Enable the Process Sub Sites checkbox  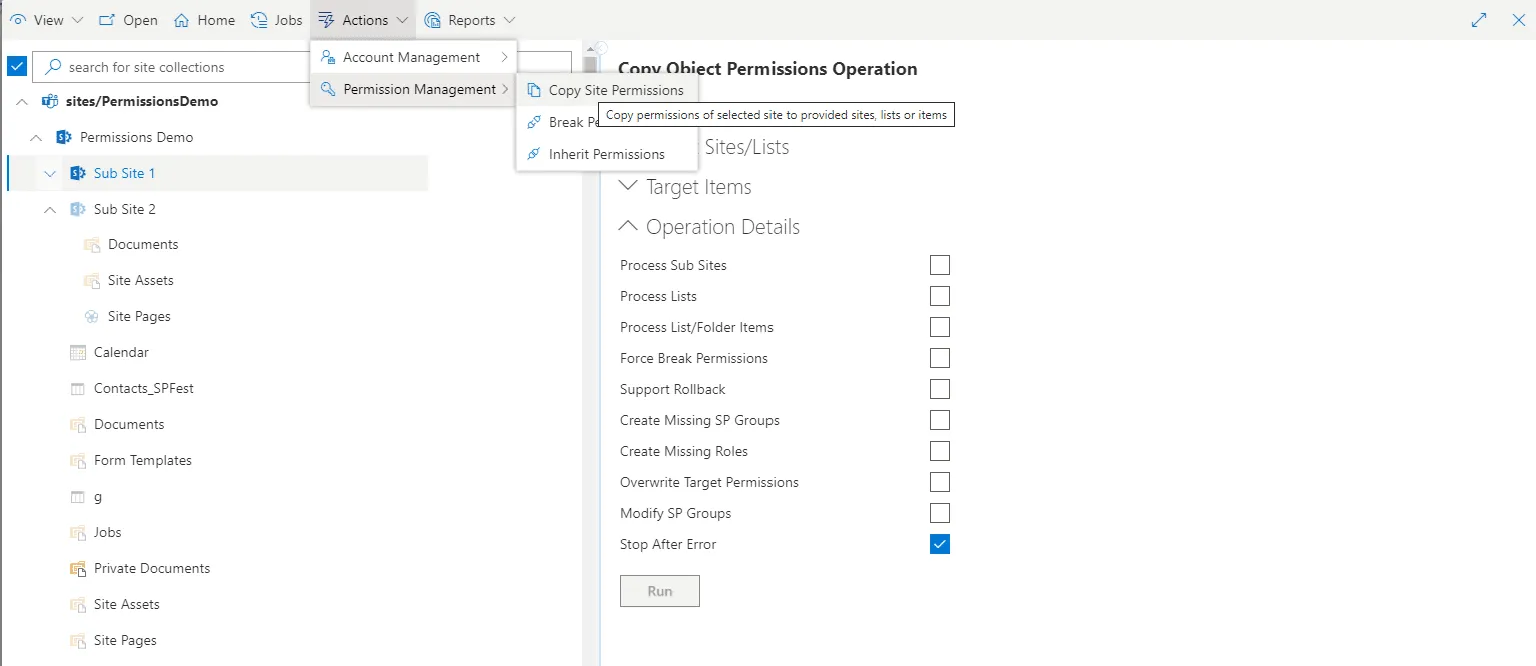[x=939, y=265]
